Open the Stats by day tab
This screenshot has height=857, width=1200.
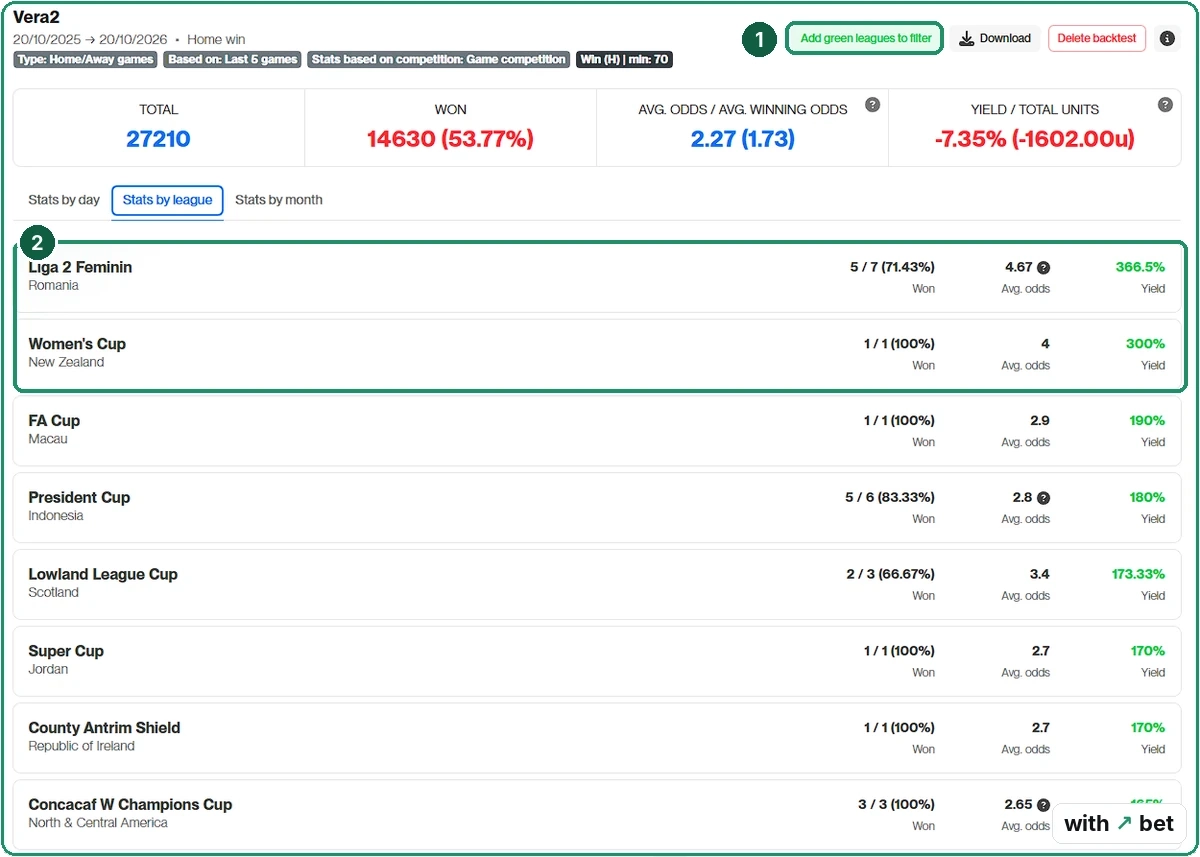[x=64, y=200]
